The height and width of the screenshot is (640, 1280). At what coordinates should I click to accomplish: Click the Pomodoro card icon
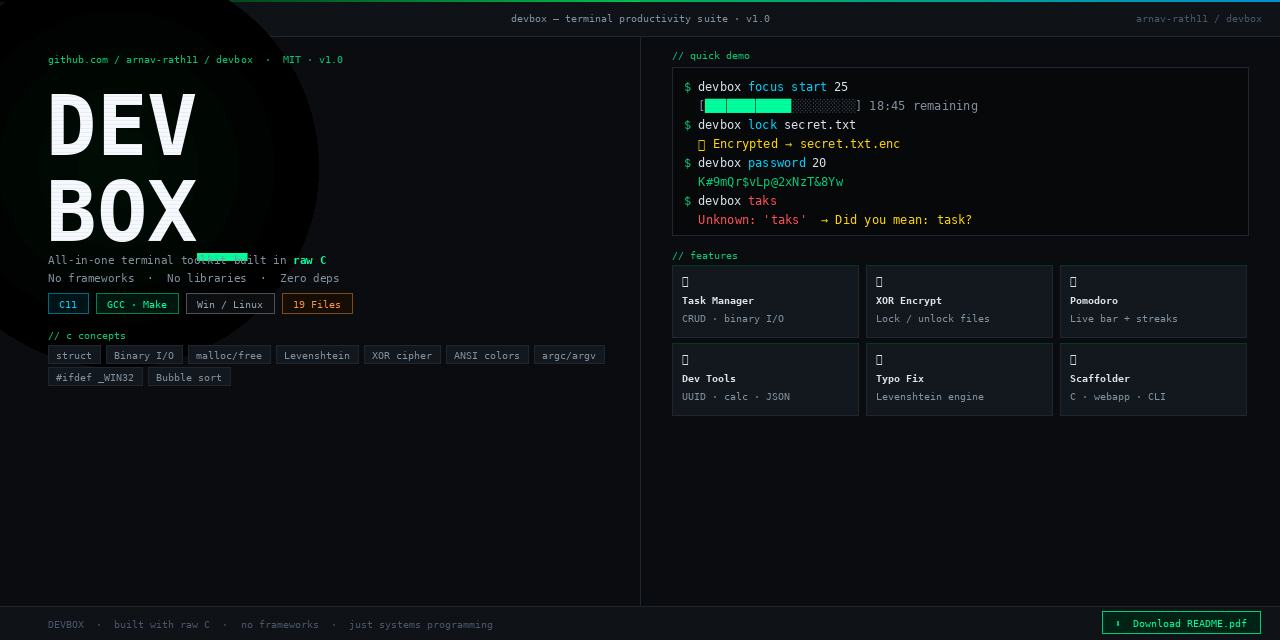pos(1073,282)
